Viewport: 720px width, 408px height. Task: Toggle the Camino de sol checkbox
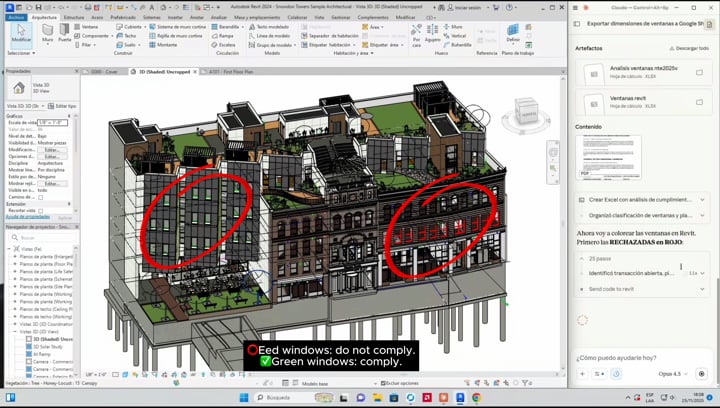pos(41,197)
